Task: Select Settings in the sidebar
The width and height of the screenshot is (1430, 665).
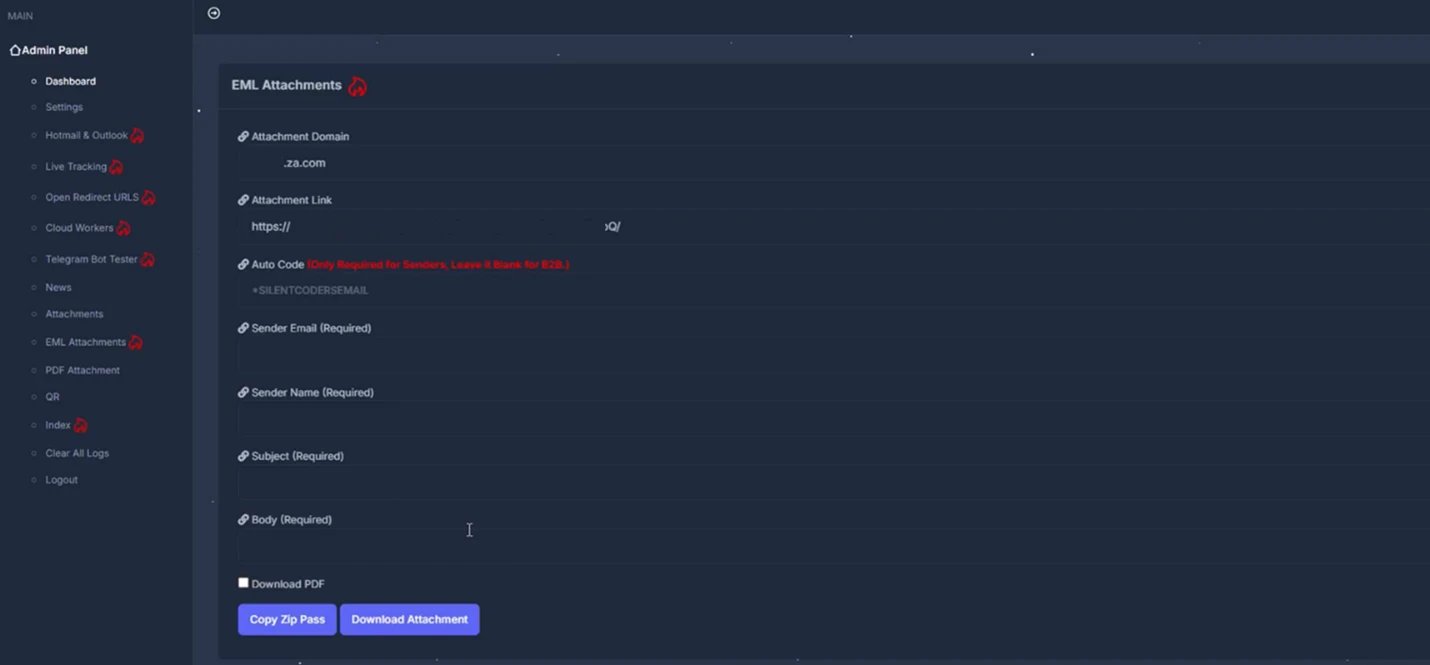Action: (62, 107)
